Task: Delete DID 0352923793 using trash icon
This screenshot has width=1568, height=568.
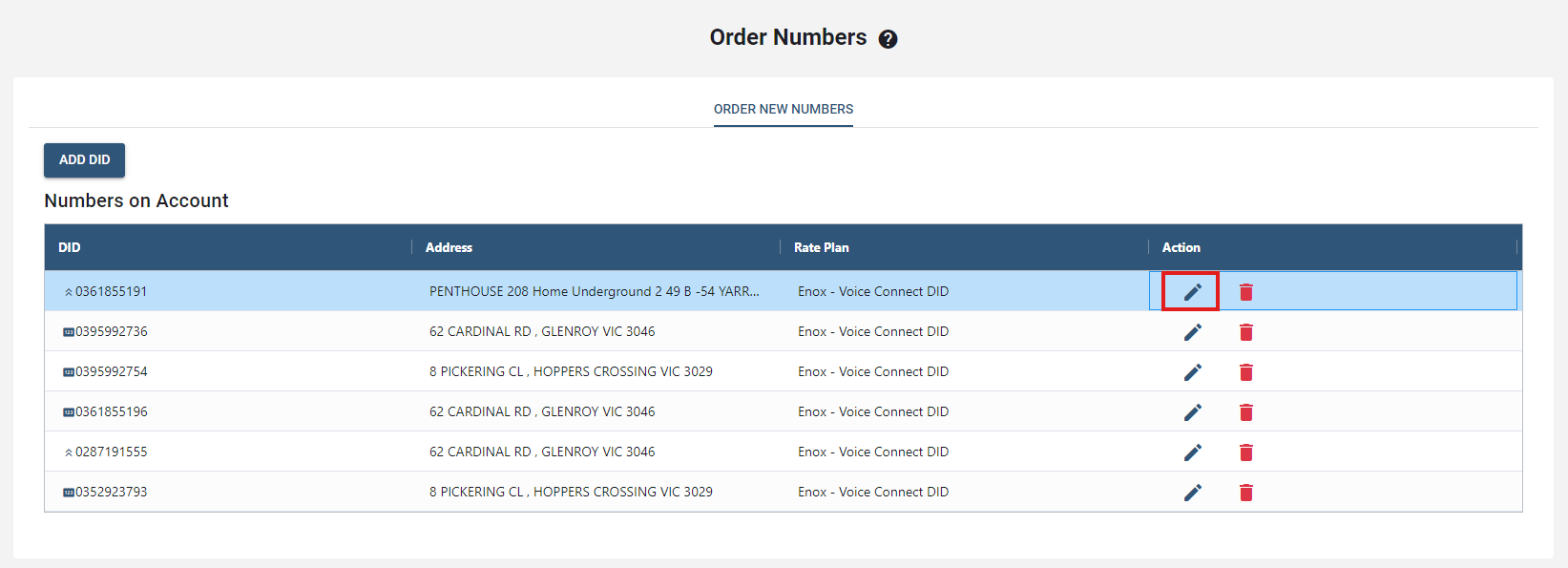Action: click(1245, 493)
